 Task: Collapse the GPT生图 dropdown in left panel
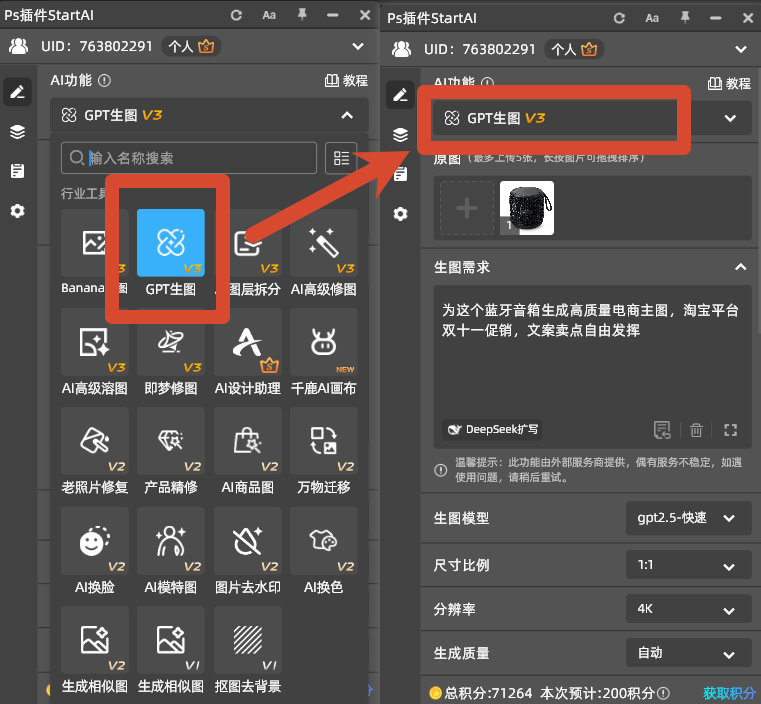pos(347,115)
